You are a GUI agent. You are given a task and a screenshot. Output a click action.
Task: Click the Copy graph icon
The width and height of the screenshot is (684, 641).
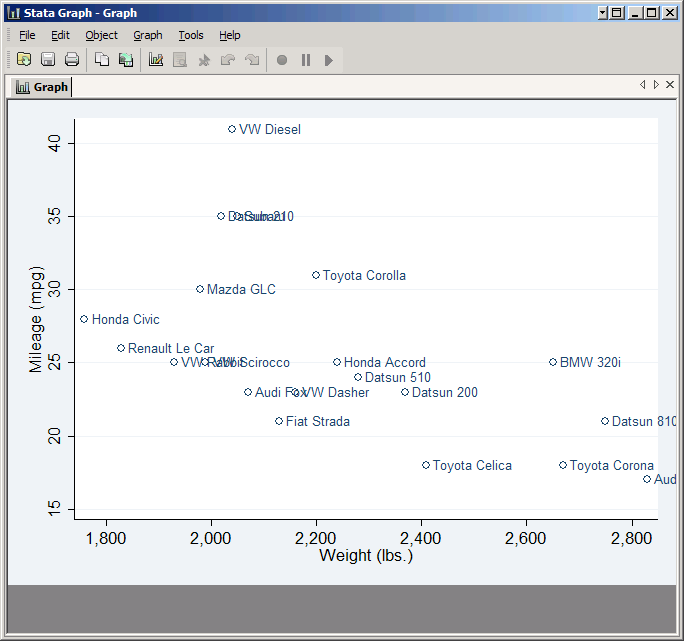pos(102,59)
